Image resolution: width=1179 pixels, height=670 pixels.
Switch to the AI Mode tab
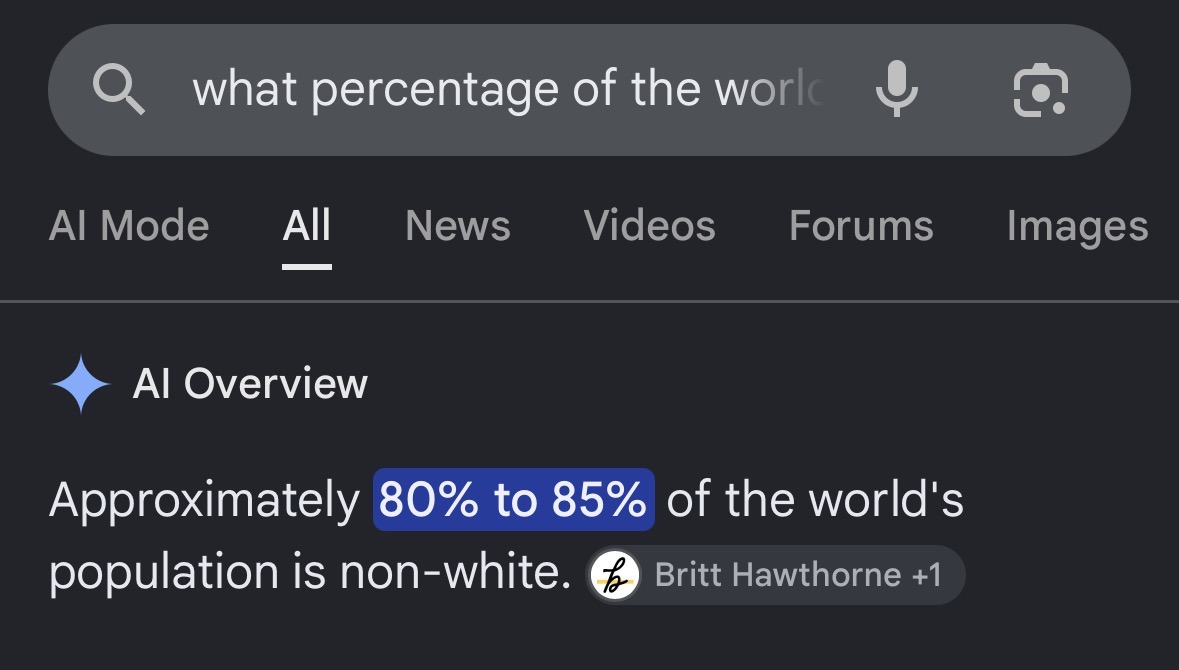[x=129, y=226]
